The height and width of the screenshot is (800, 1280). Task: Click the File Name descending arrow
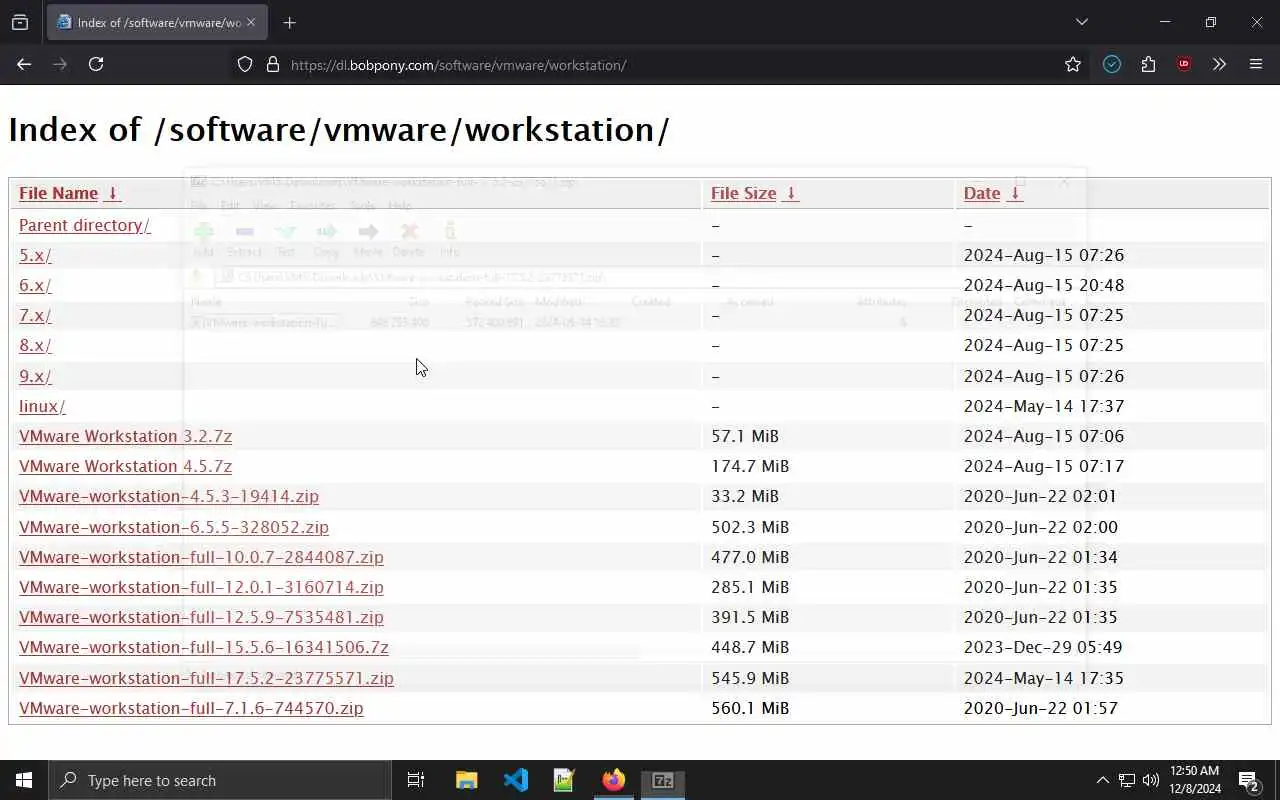(113, 193)
